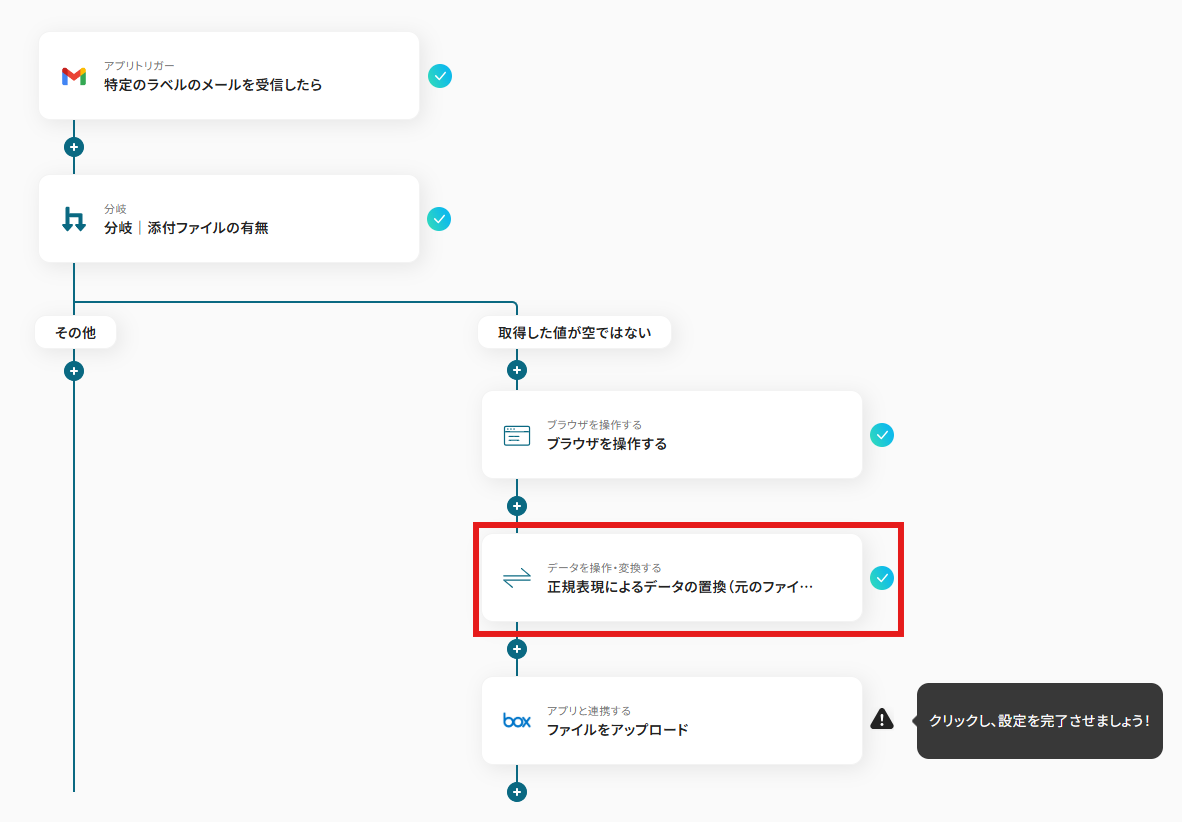Click the クリックし、設定を完了させましょう！ tooltip
This screenshot has height=822, width=1182.
click(x=1040, y=721)
